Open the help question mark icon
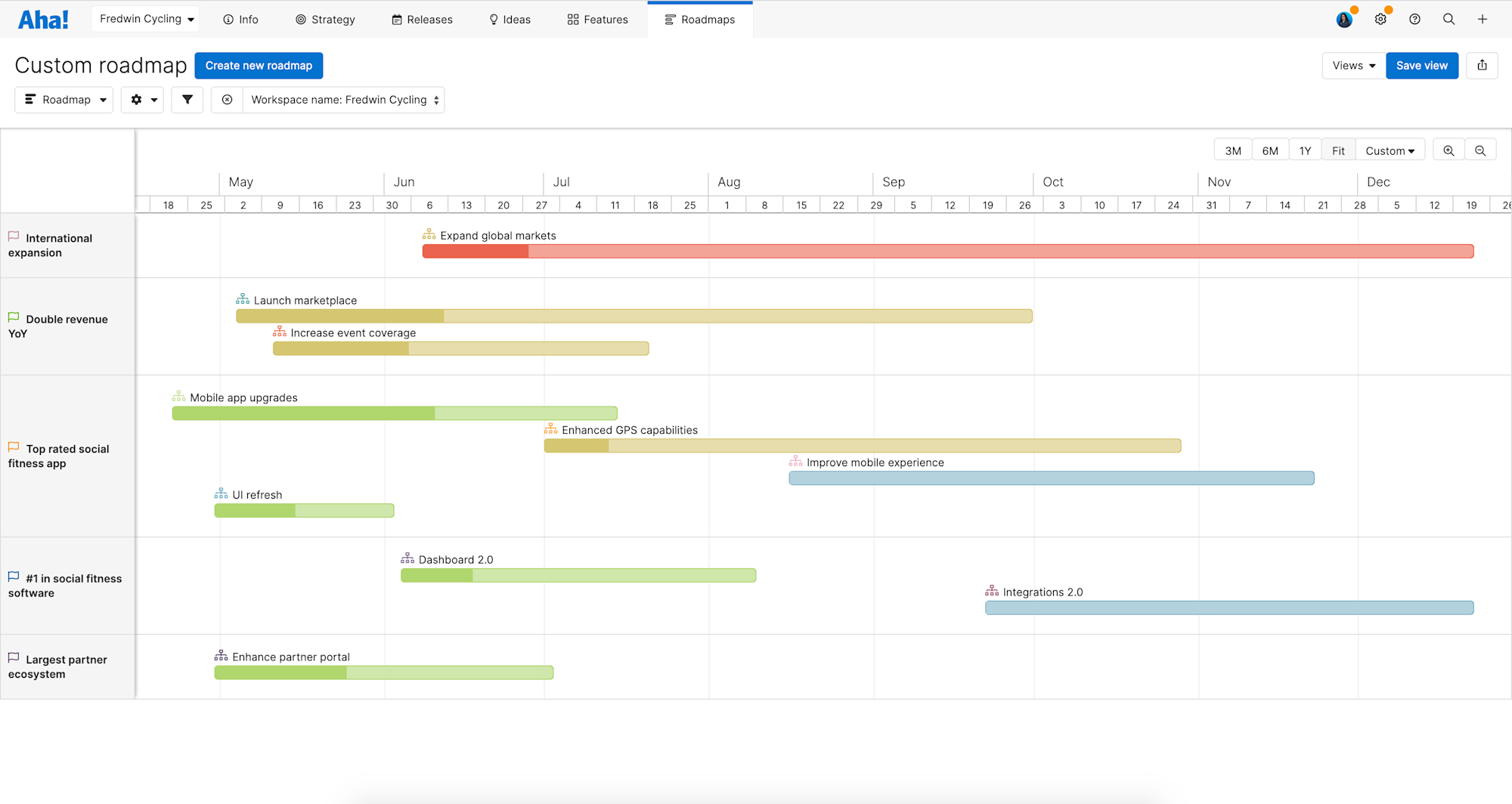The height and width of the screenshot is (804, 1512). point(1414,19)
